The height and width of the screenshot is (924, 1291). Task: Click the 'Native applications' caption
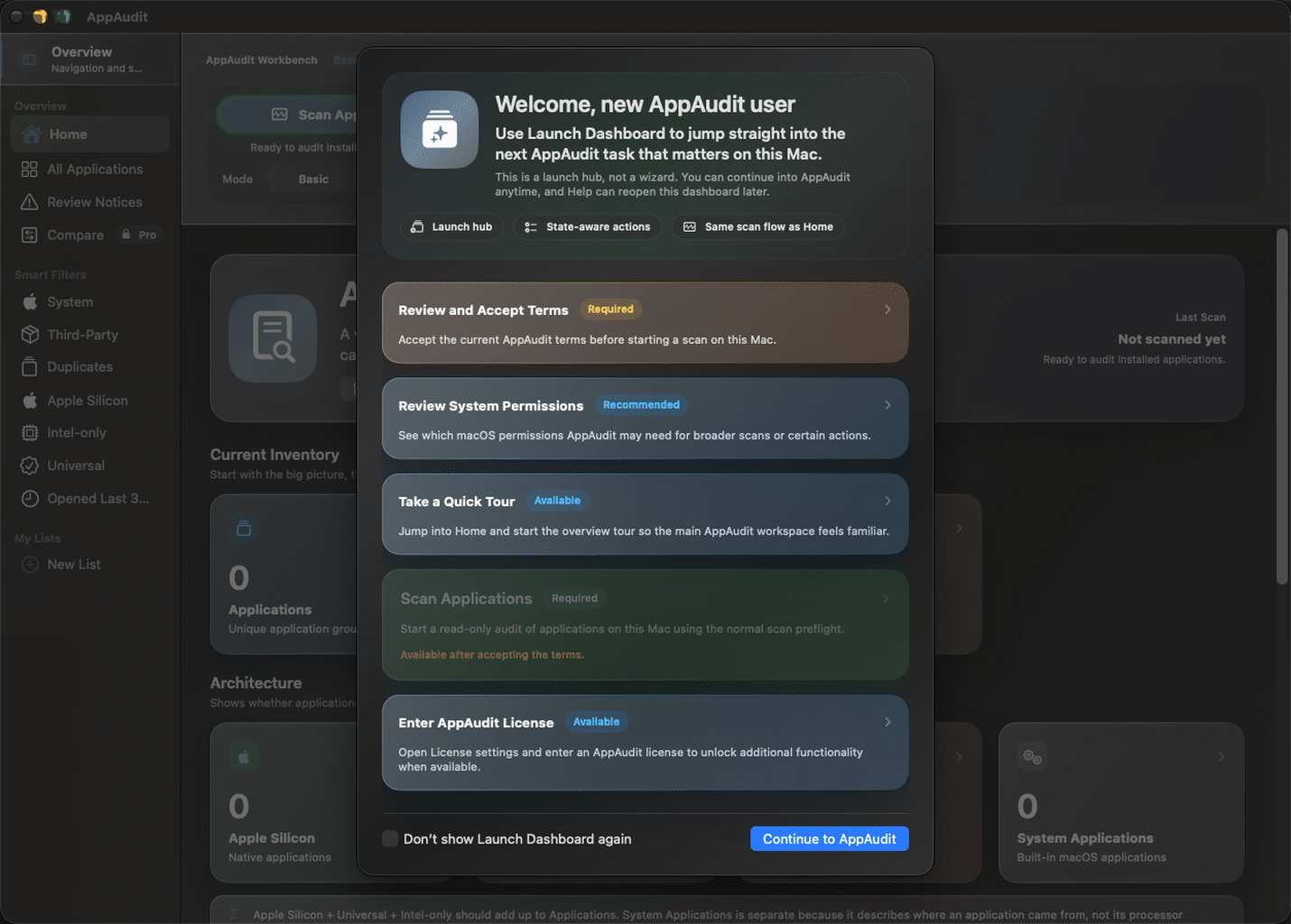280,858
